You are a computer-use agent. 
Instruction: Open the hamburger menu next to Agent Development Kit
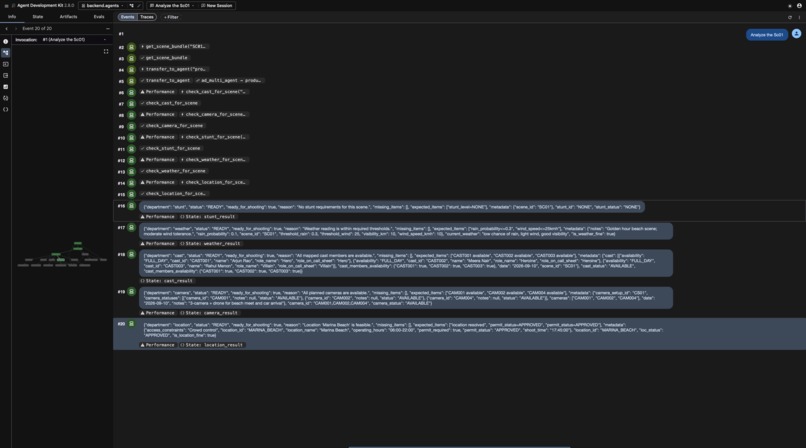pyautogui.click(x=6, y=6)
